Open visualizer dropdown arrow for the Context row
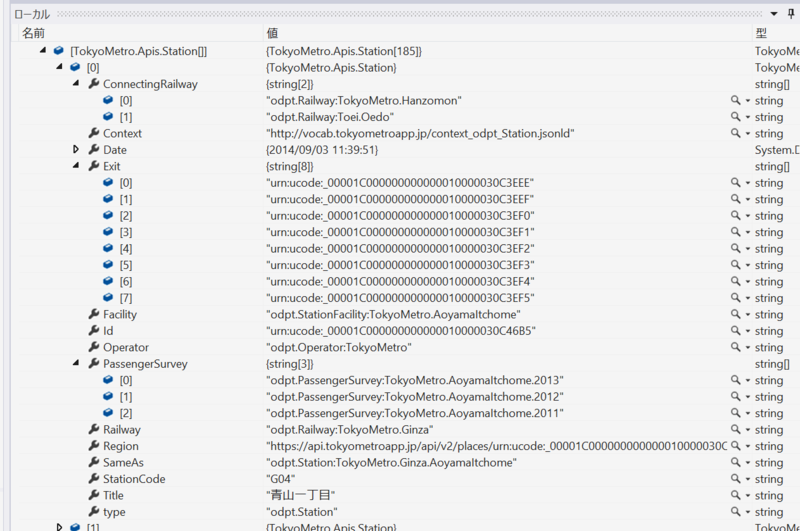Image resolution: width=800 pixels, height=531 pixels. (747, 134)
